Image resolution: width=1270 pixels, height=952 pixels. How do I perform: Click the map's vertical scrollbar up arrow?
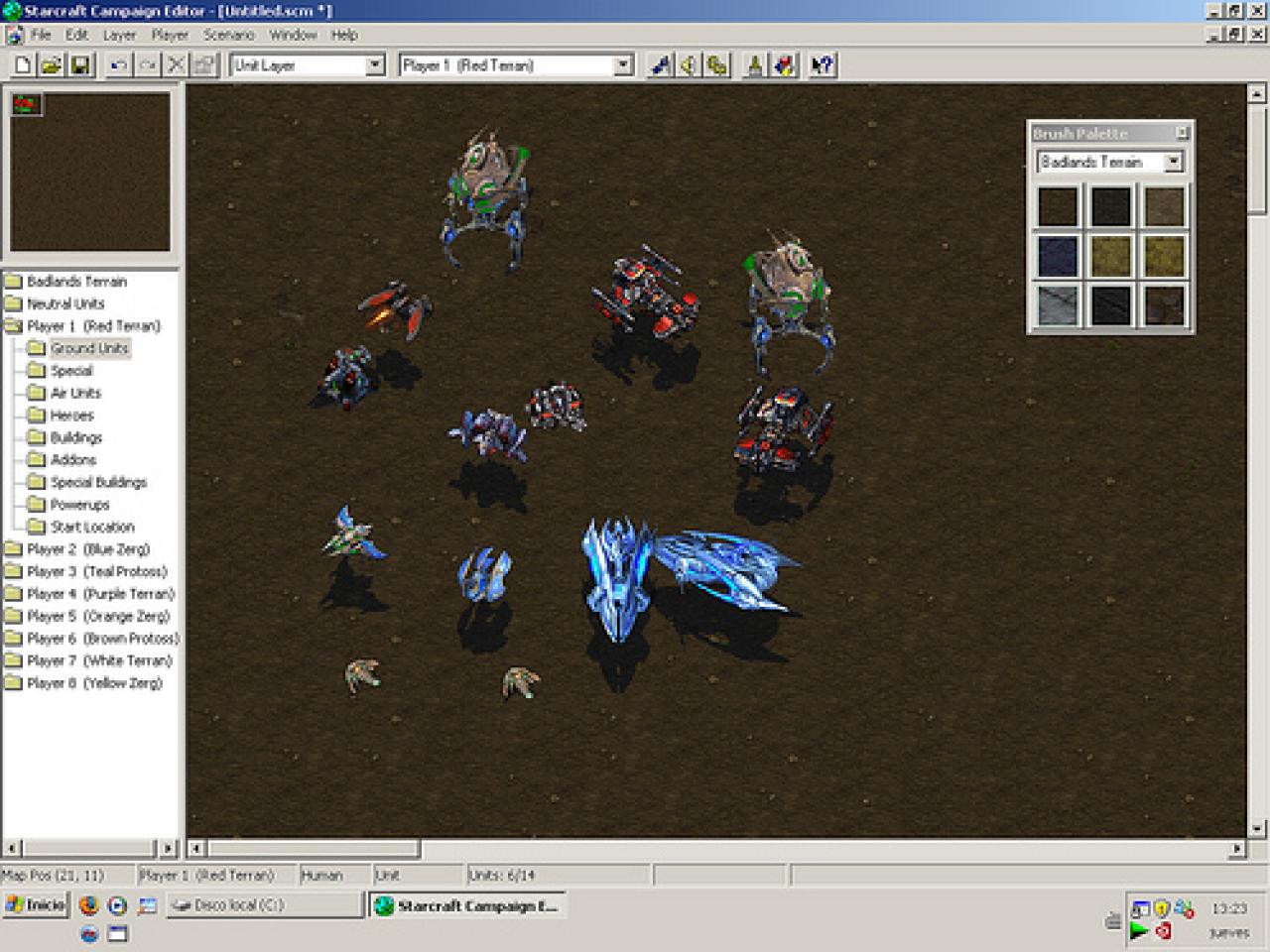[x=1257, y=94]
